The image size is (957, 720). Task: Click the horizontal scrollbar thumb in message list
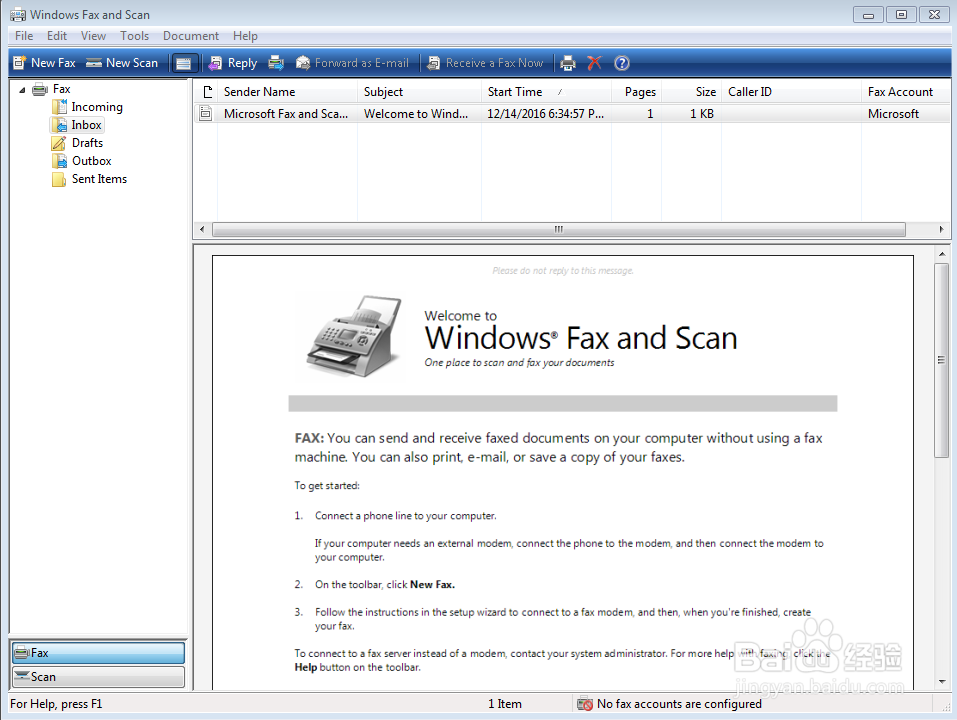tap(558, 229)
